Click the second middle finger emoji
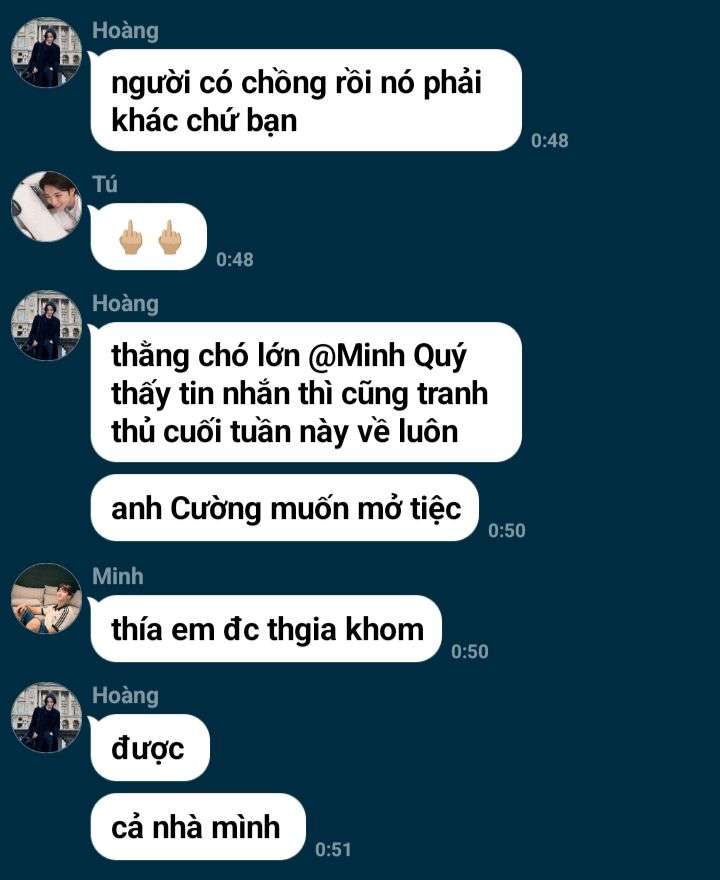Screen dimensions: 720x880 click(169, 237)
